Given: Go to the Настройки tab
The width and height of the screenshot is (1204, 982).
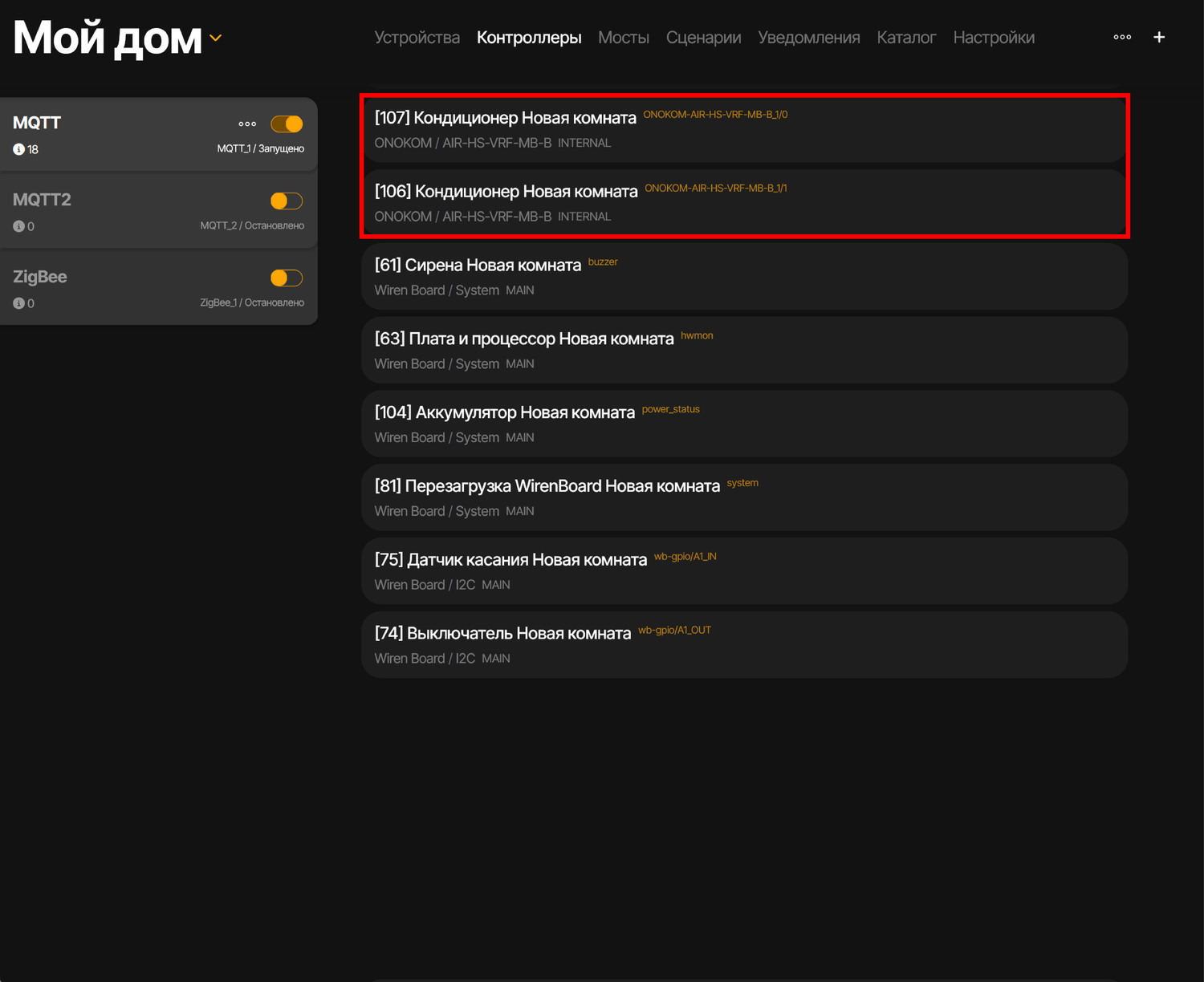Looking at the screenshot, I should point(993,38).
